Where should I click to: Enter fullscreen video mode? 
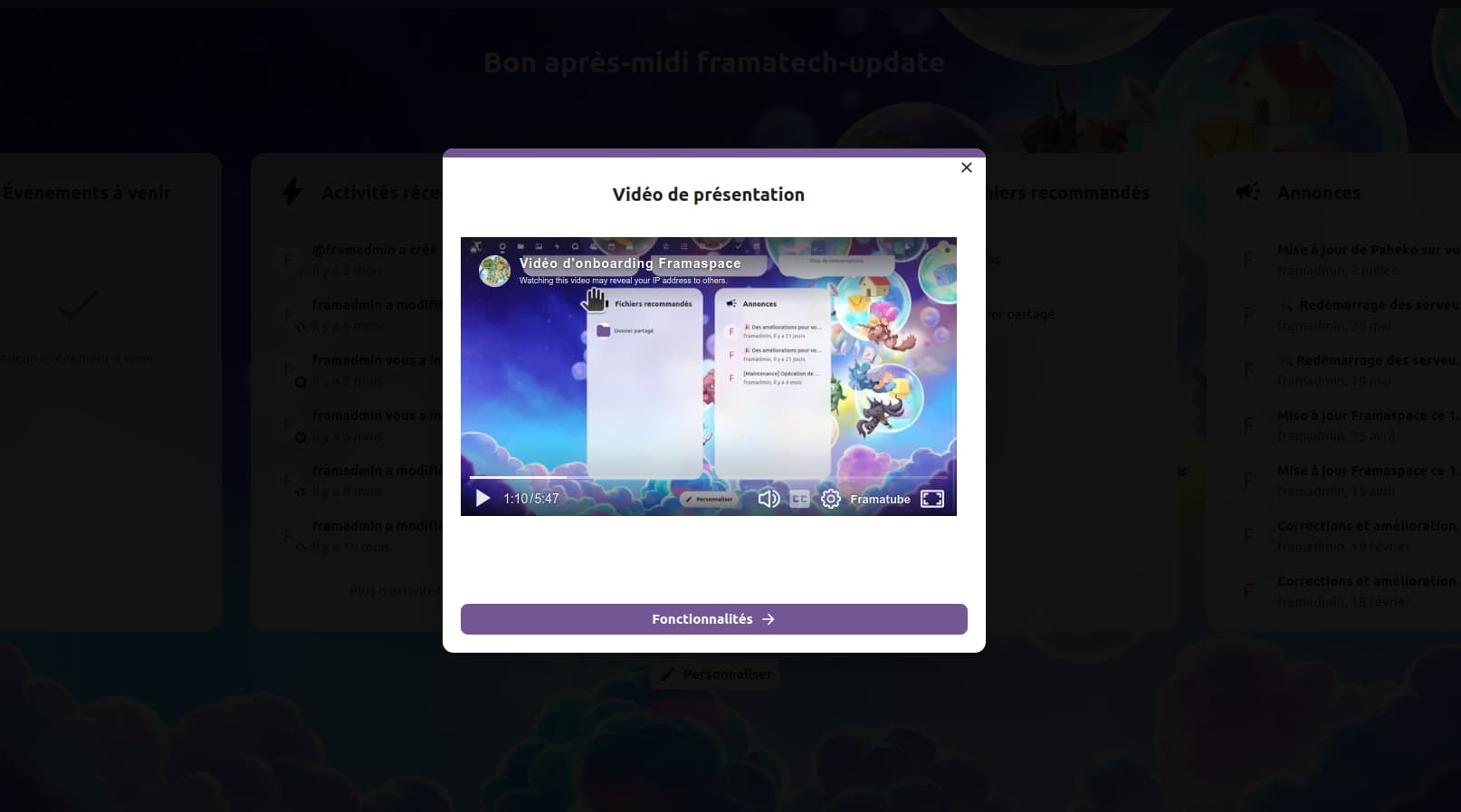pos(931,499)
